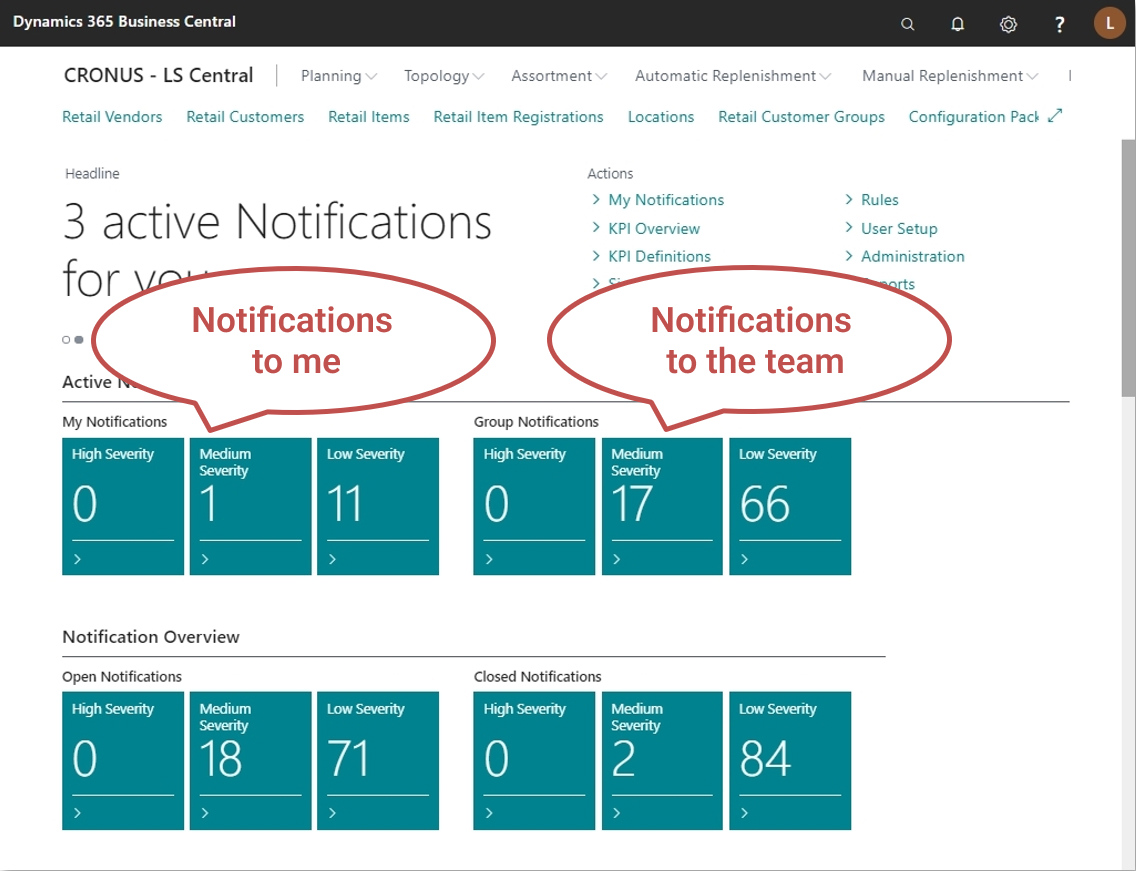Screen dimensions: 1136x871
Task: Click arrow on Closed Notifications High Severity tile
Action: 489,813
